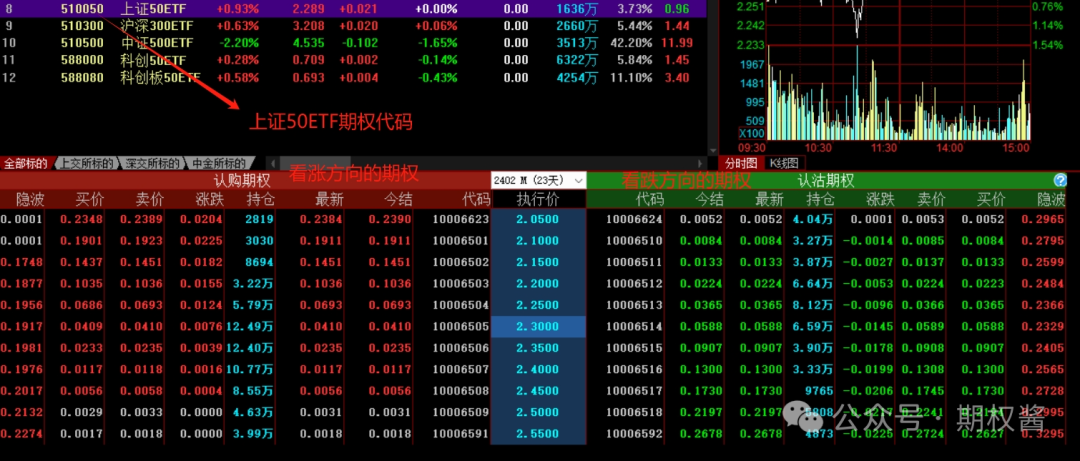Viewport: 1080px width, 461px height.
Task: Select strike price 2.3500
Action: coord(538,348)
